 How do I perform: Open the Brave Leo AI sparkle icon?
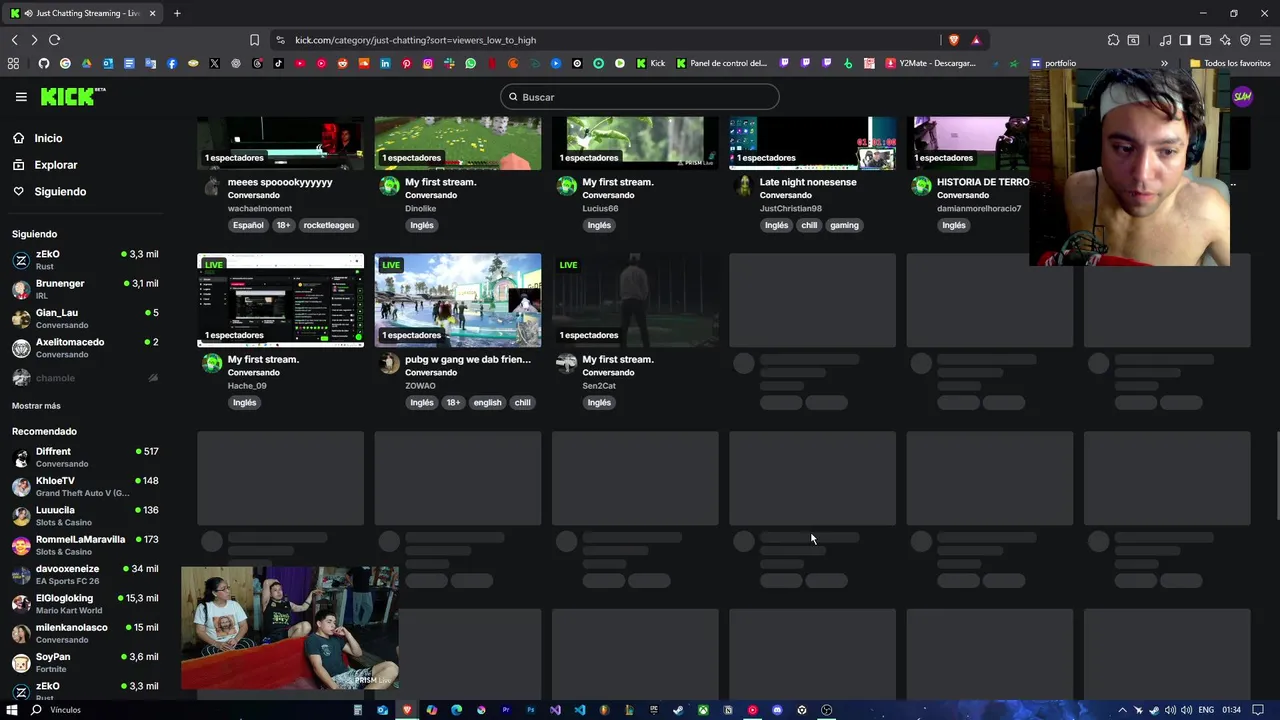(x=1225, y=40)
